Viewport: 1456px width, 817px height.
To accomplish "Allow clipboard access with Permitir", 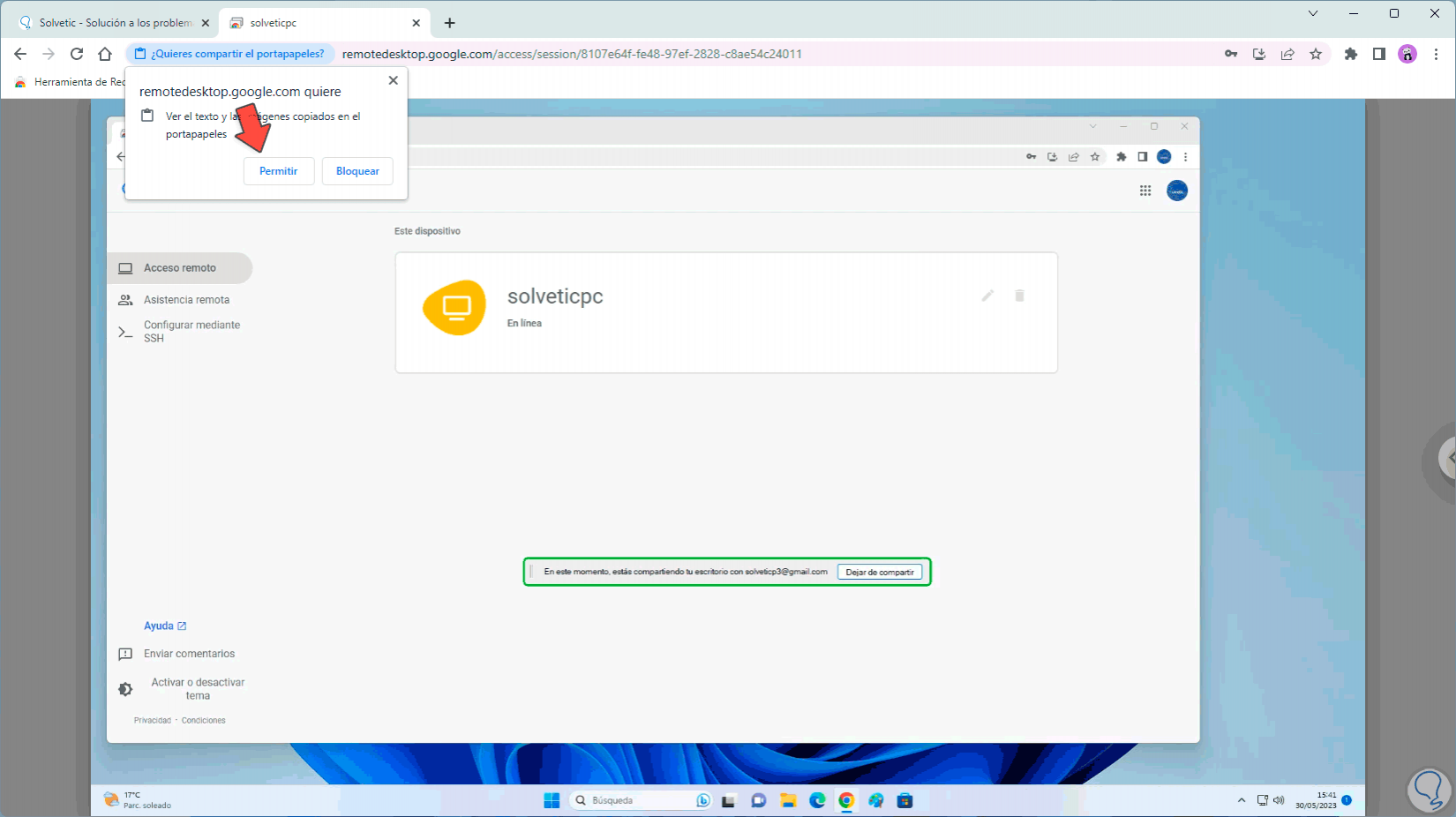I will tap(278, 171).
